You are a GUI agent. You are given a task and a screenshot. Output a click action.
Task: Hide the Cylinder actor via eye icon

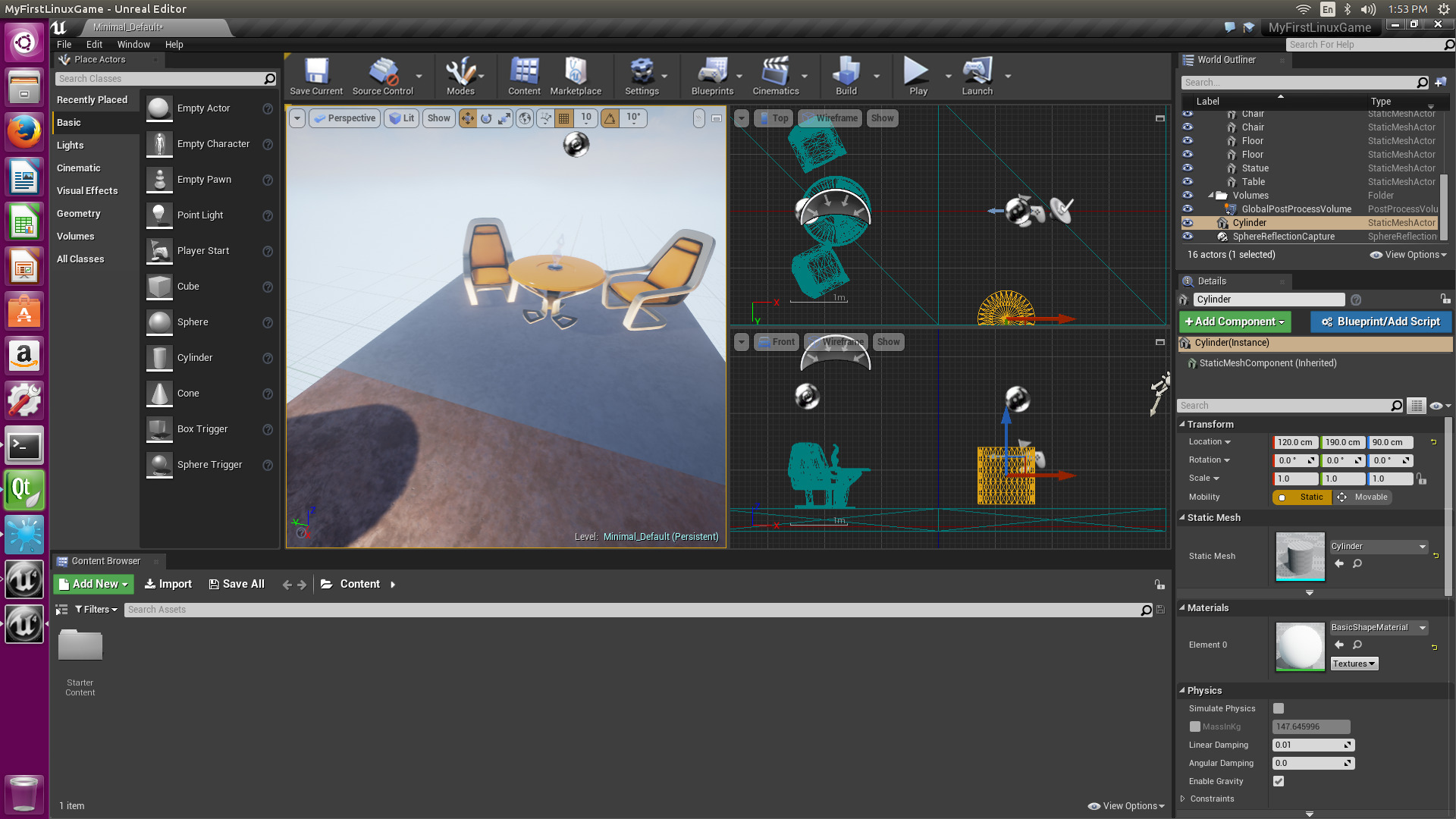pos(1188,223)
